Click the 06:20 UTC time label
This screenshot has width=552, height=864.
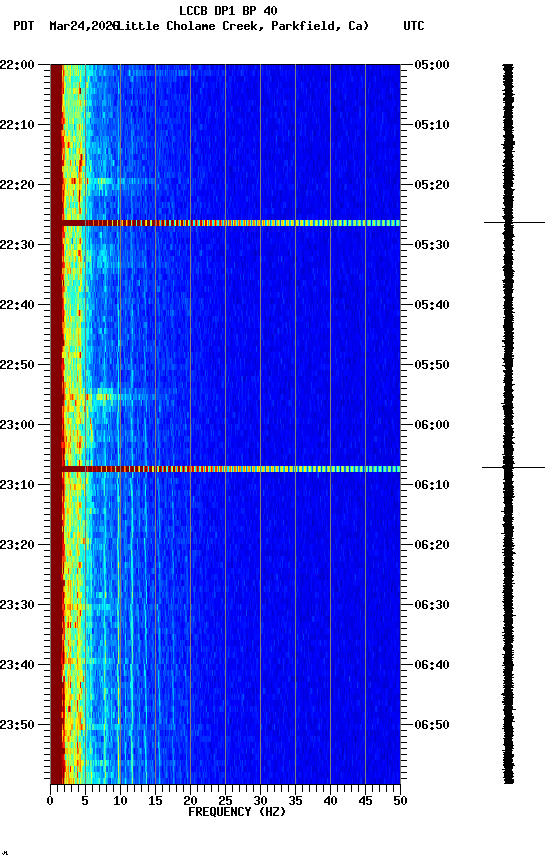(432, 545)
